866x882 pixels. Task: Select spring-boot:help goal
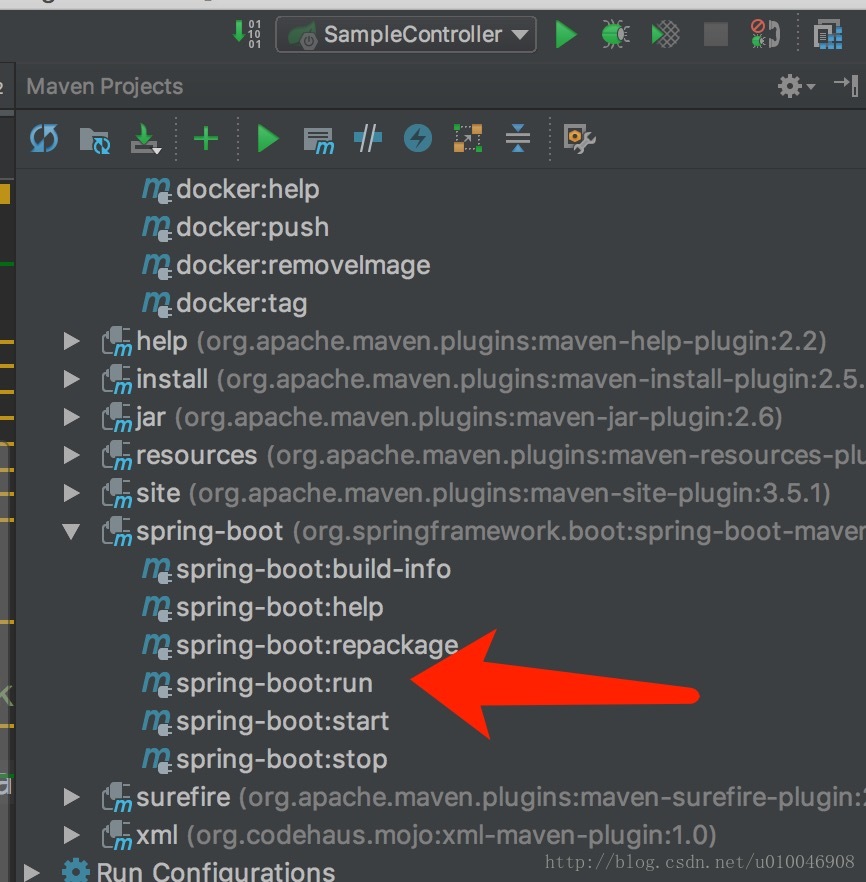279,608
